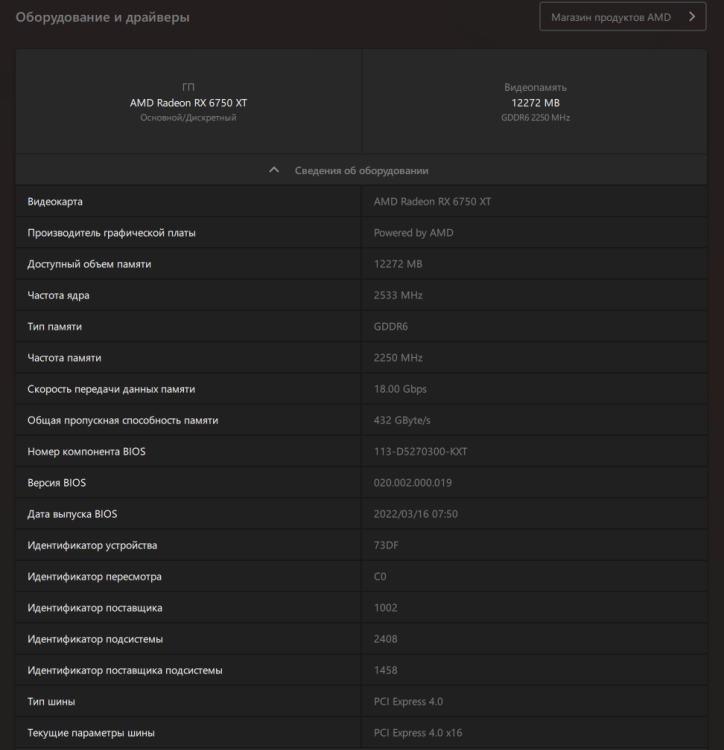Select the available memory 12272 MB value
This screenshot has width=724, height=750.
click(x=398, y=264)
